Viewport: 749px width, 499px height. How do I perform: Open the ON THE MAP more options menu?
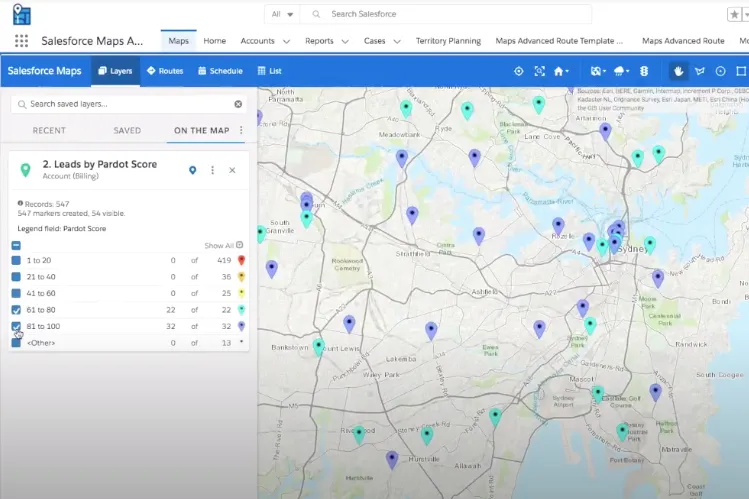(241, 130)
